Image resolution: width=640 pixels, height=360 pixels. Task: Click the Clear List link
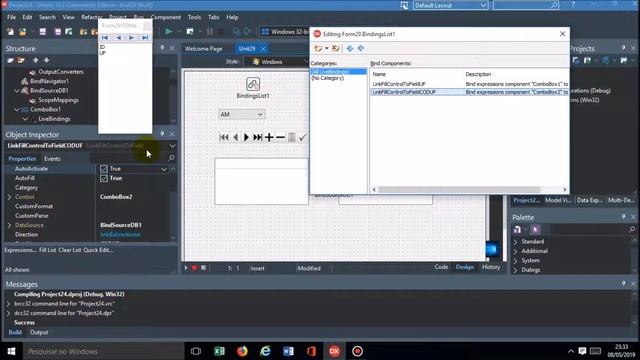[70, 250]
